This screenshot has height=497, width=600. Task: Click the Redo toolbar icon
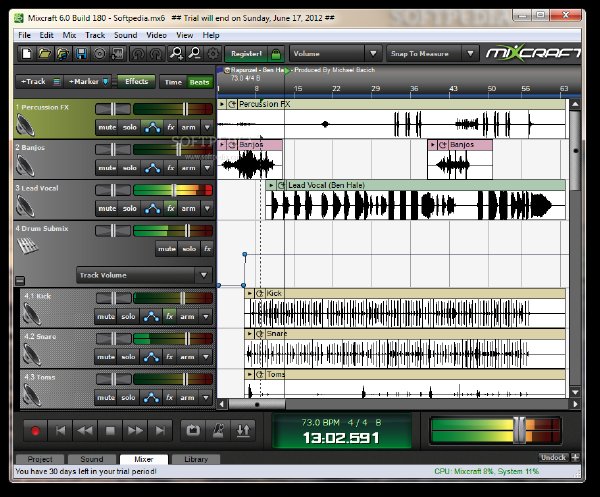(156, 54)
